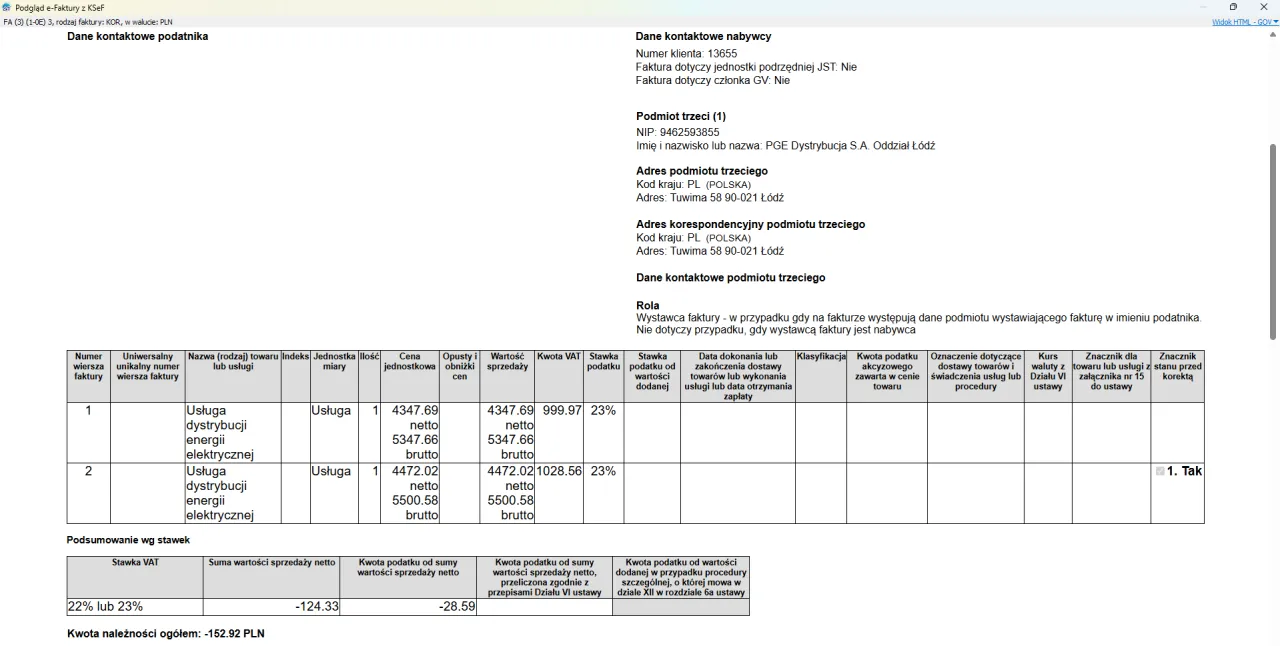Screen dimensions: 1280x646
Task: Click the 'Numer klienta: 13655' line
Action: 686,54
